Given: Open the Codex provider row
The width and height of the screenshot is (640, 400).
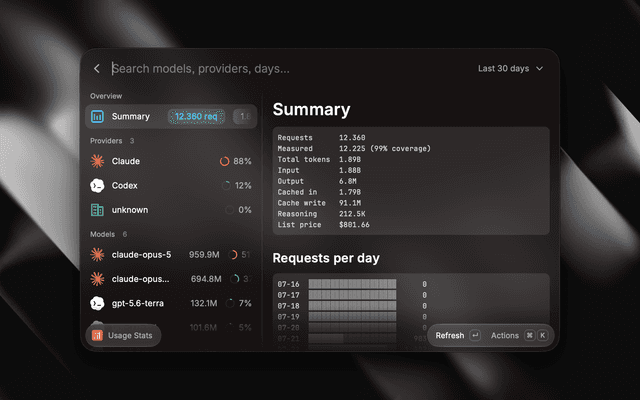Looking at the screenshot, I should click(x=171, y=186).
